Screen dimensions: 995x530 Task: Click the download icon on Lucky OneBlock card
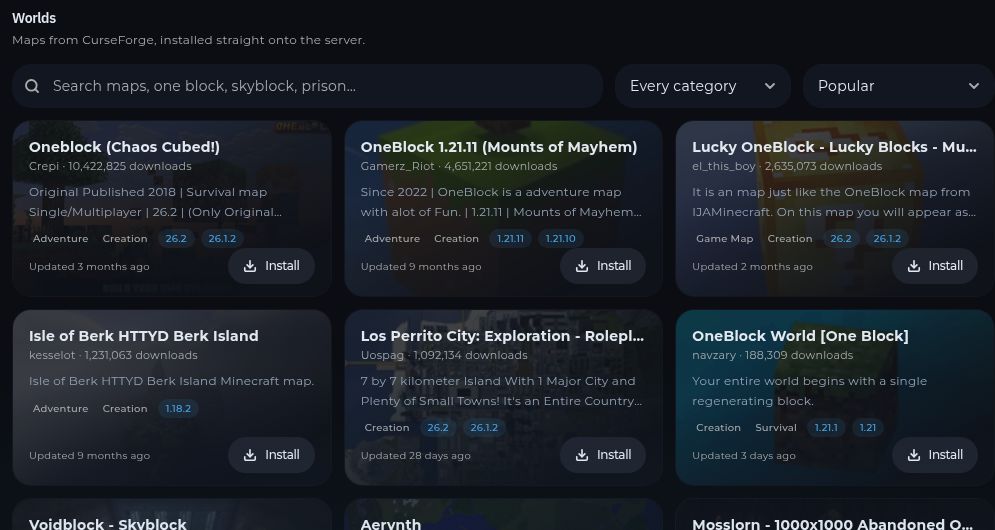click(914, 266)
